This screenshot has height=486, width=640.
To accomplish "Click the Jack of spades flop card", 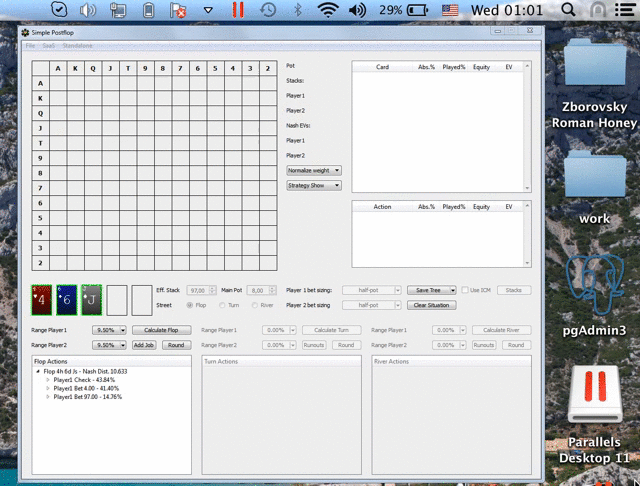I will tap(92, 300).
